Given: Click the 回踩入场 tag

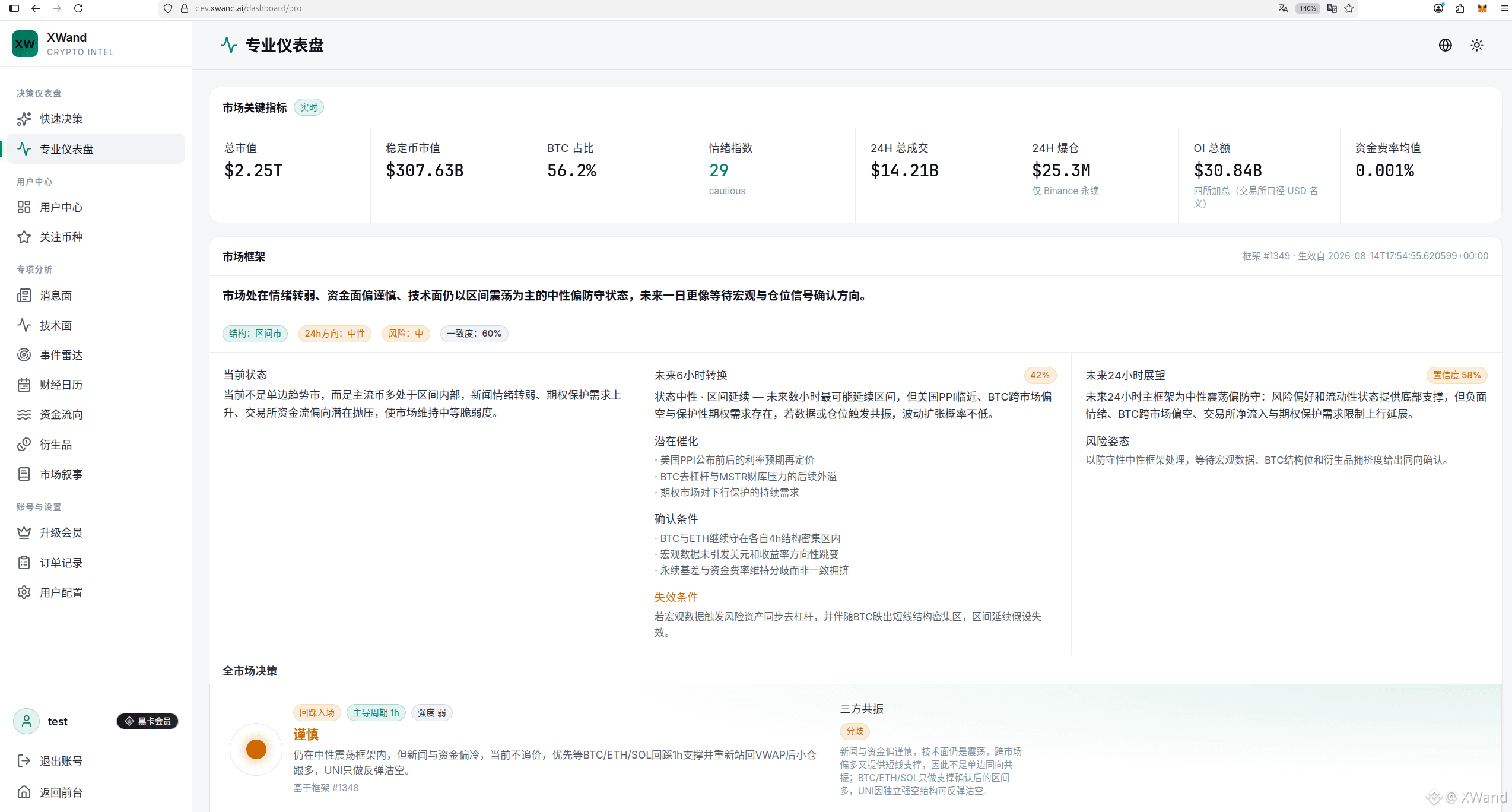Looking at the screenshot, I should 317,712.
